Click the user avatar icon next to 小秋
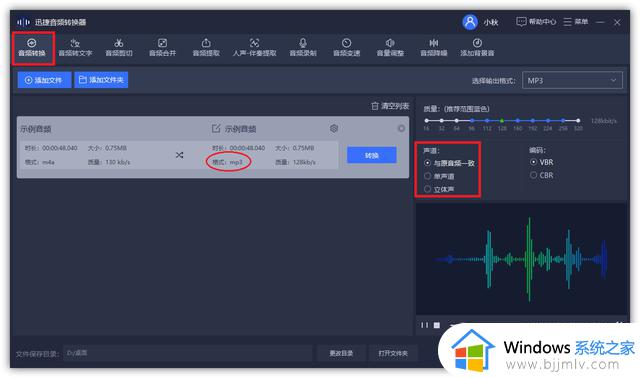 pyautogui.click(x=470, y=22)
